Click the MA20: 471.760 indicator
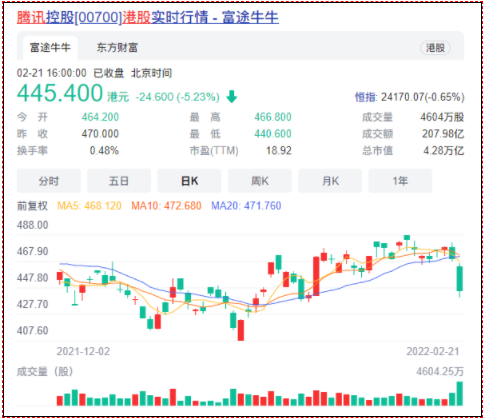Image resolution: width=485 pixels, height=420 pixels. (x=246, y=206)
